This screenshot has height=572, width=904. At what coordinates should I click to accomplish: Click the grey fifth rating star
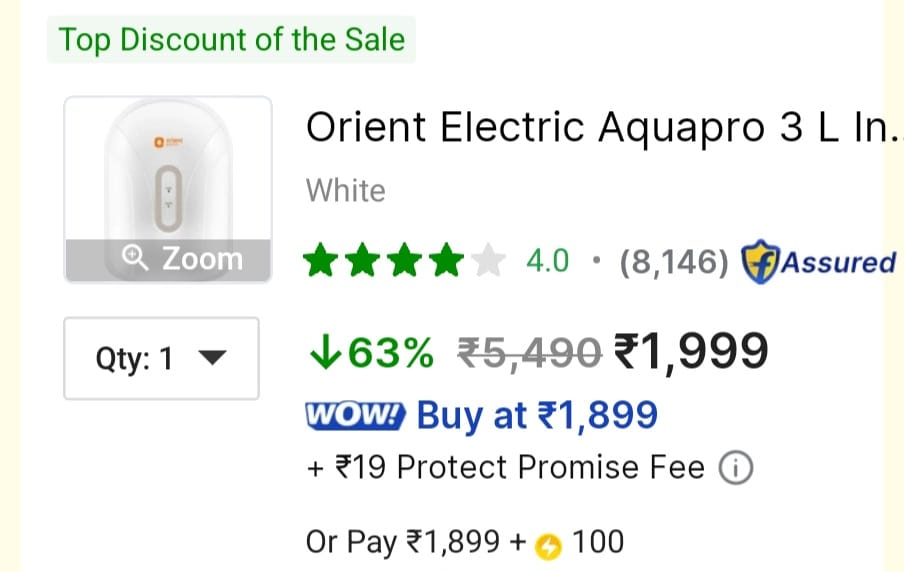point(489,262)
